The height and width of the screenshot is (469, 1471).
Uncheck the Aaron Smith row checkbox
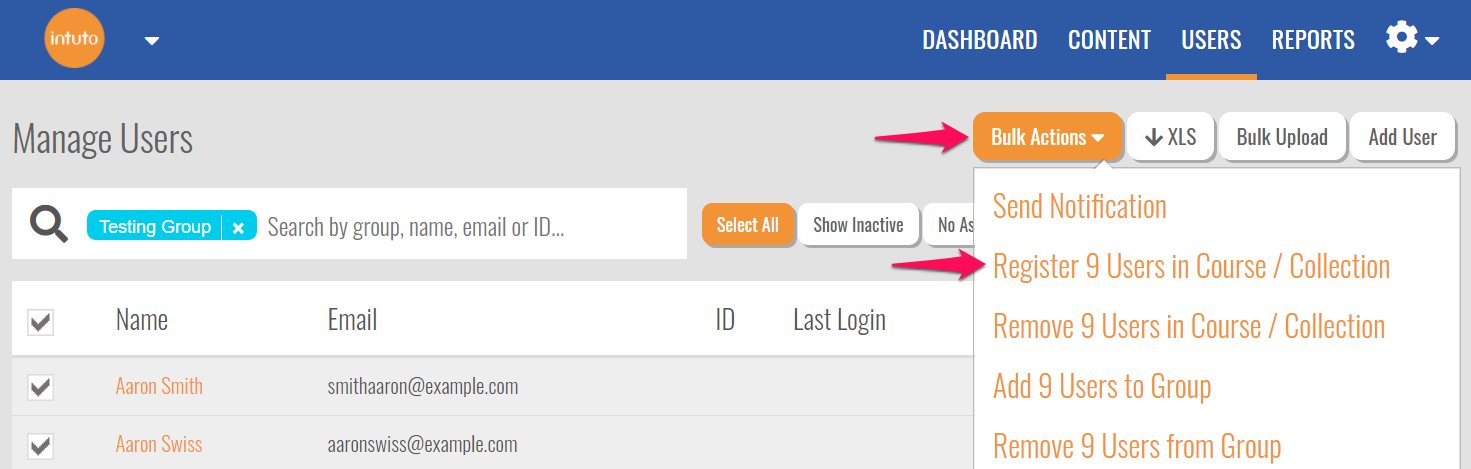pyautogui.click(x=40, y=387)
